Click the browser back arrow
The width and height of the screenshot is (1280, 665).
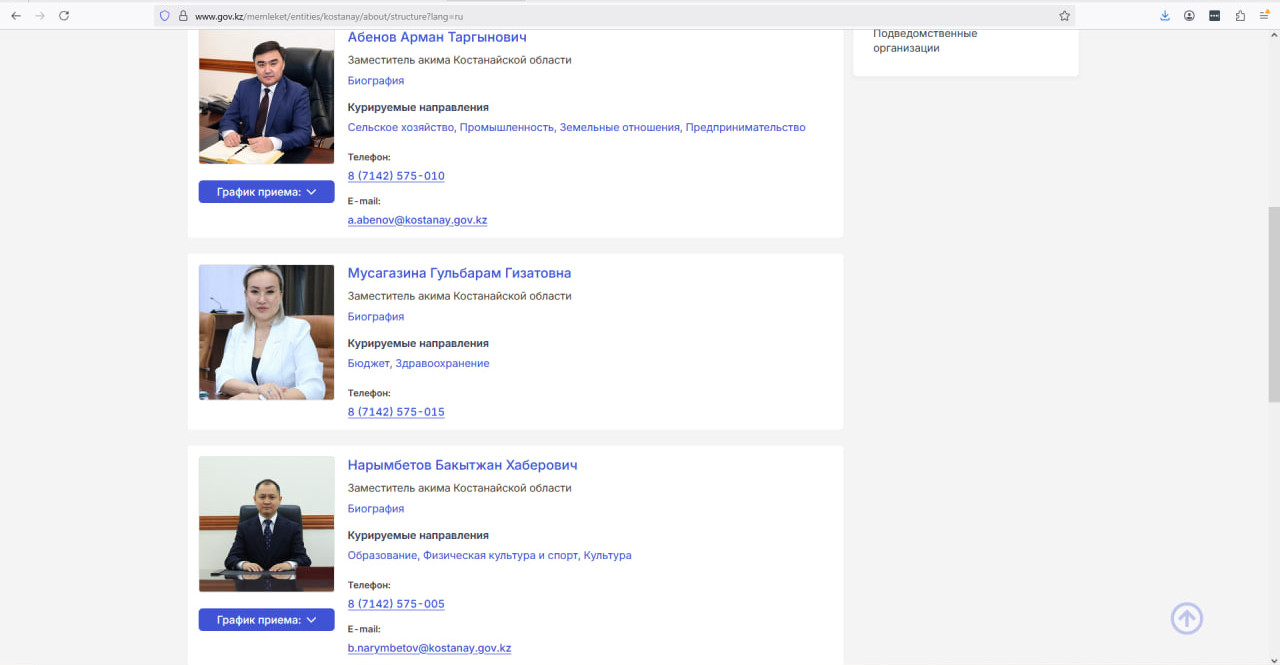click(x=16, y=16)
